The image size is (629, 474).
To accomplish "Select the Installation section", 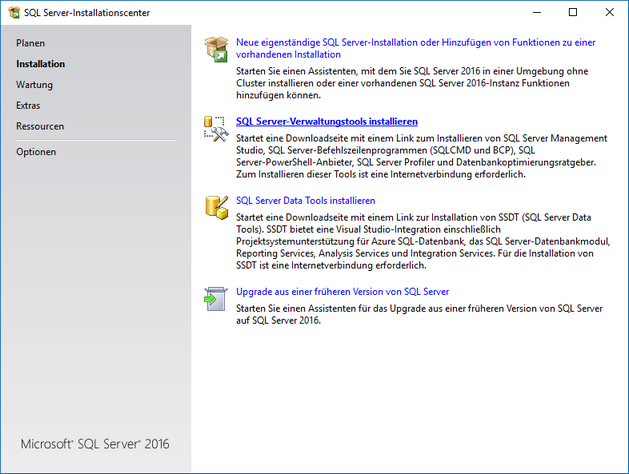I will 41,64.
